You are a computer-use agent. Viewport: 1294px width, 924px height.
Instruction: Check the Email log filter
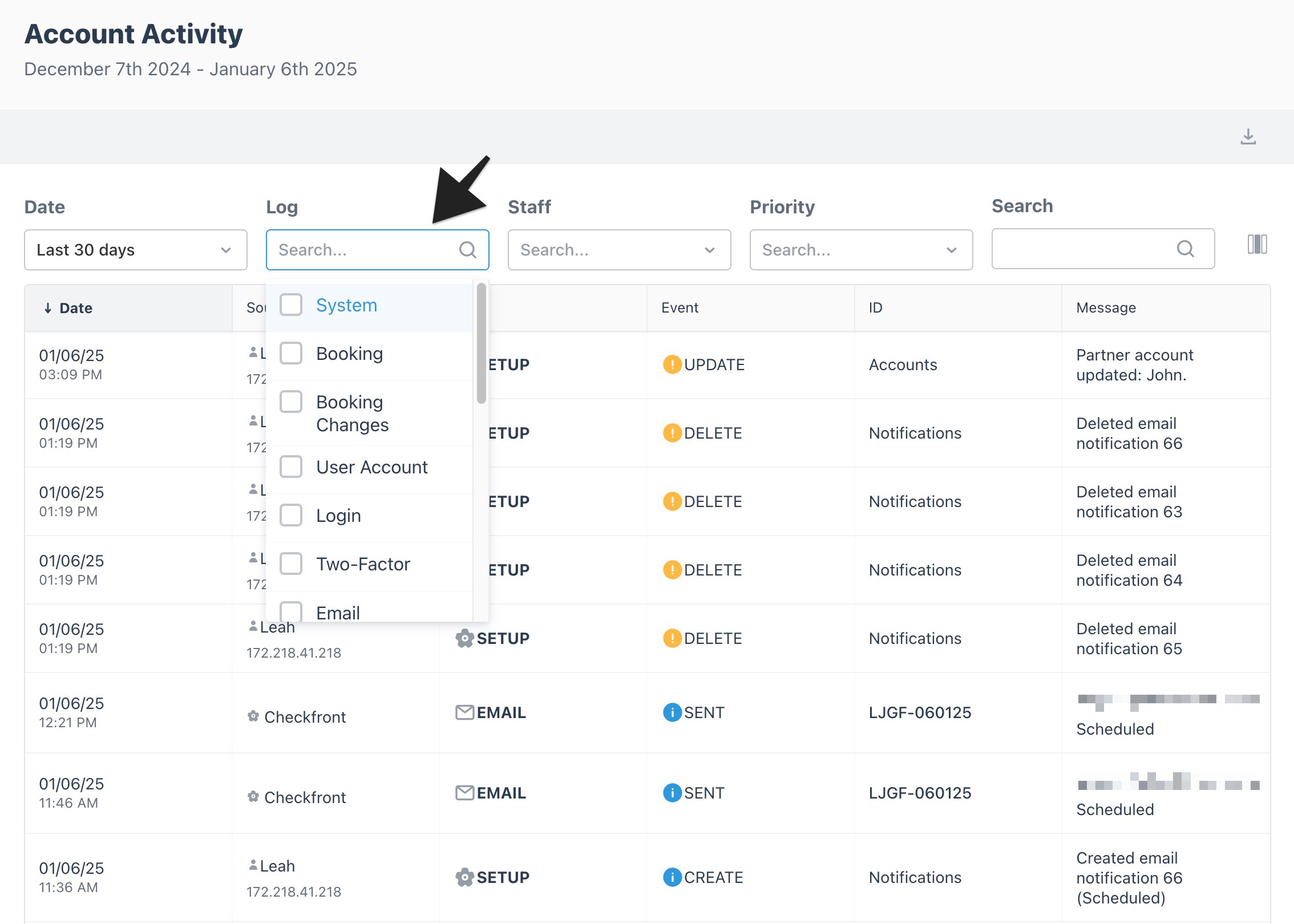[x=291, y=611]
